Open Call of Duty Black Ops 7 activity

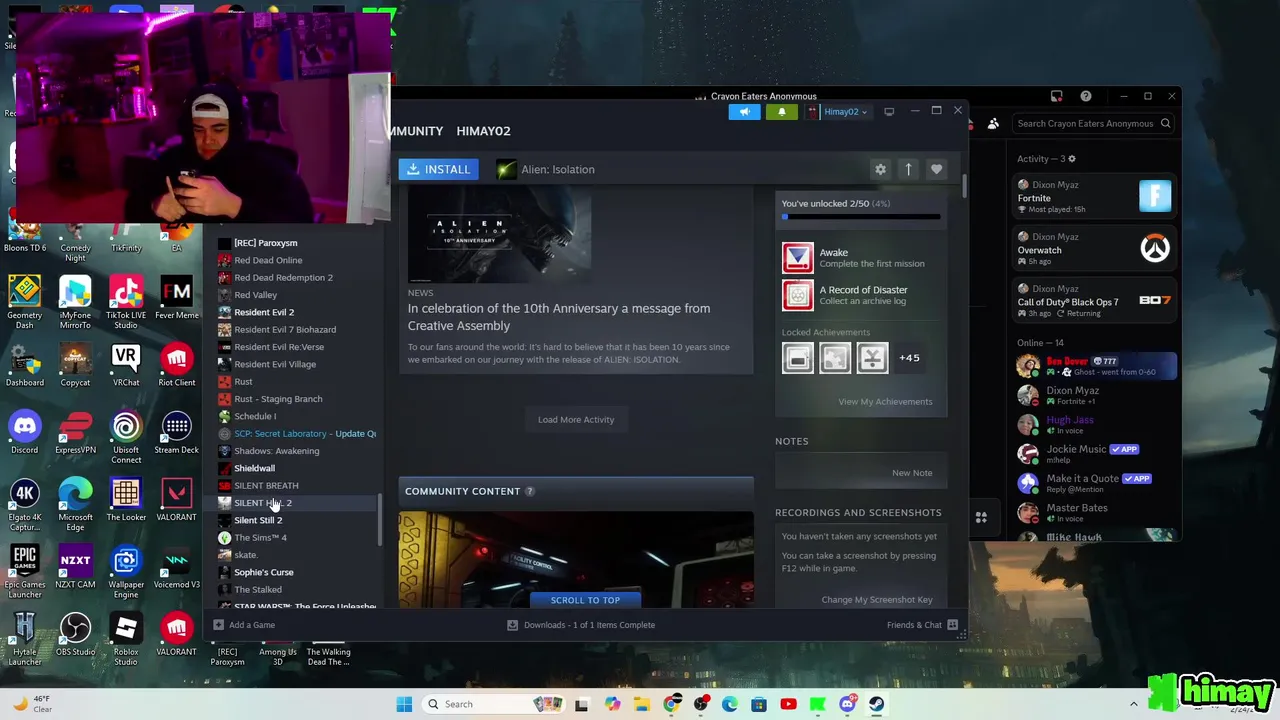coord(1094,301)
